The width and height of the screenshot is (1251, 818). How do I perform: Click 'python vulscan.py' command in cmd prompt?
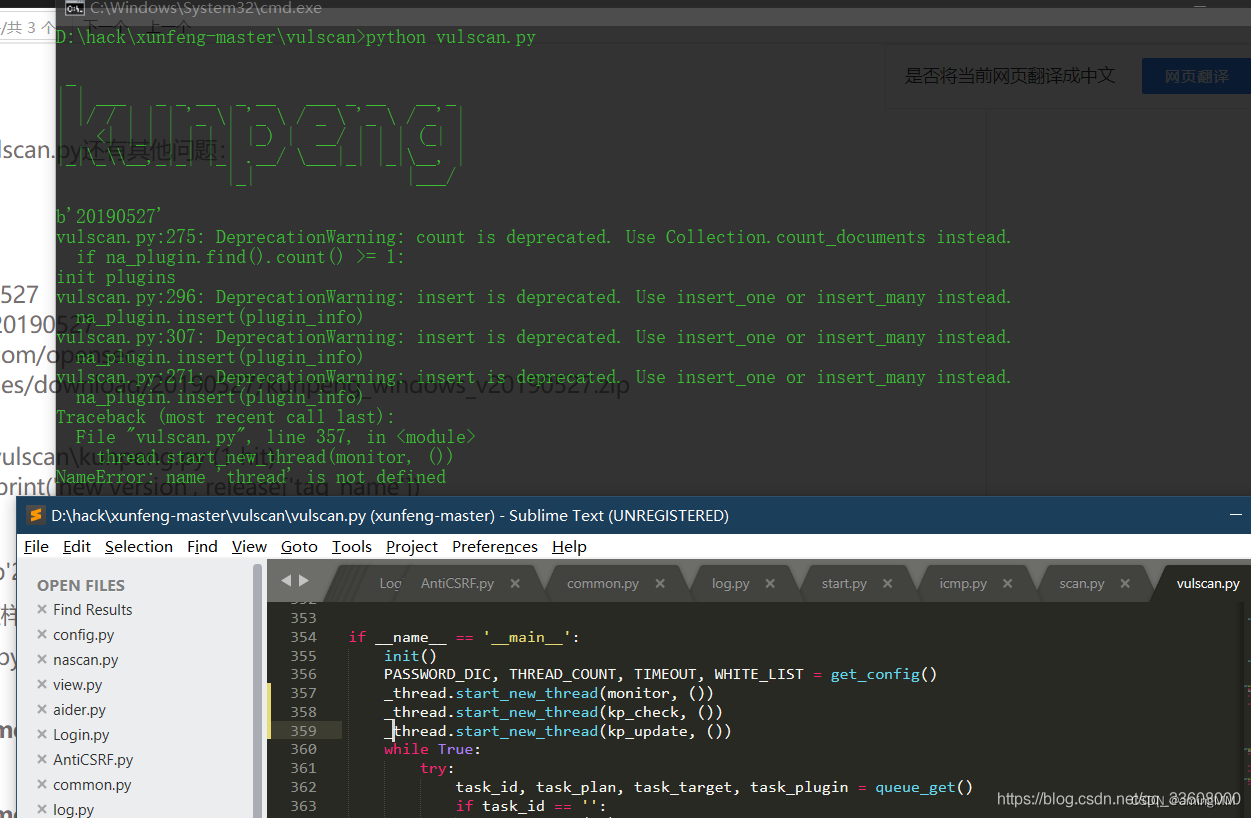coord(451,37)
